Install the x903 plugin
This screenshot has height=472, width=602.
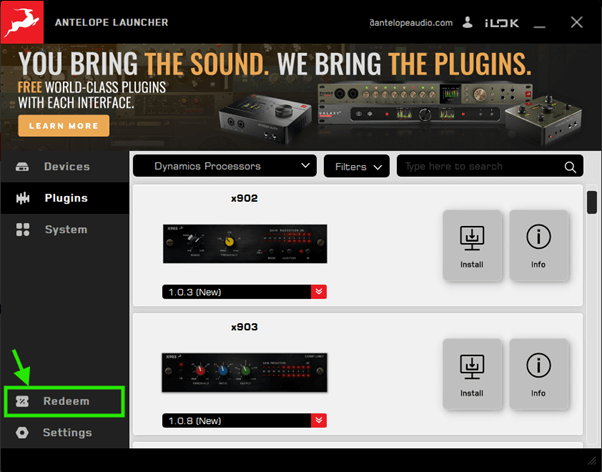click(x=472, y=374)
